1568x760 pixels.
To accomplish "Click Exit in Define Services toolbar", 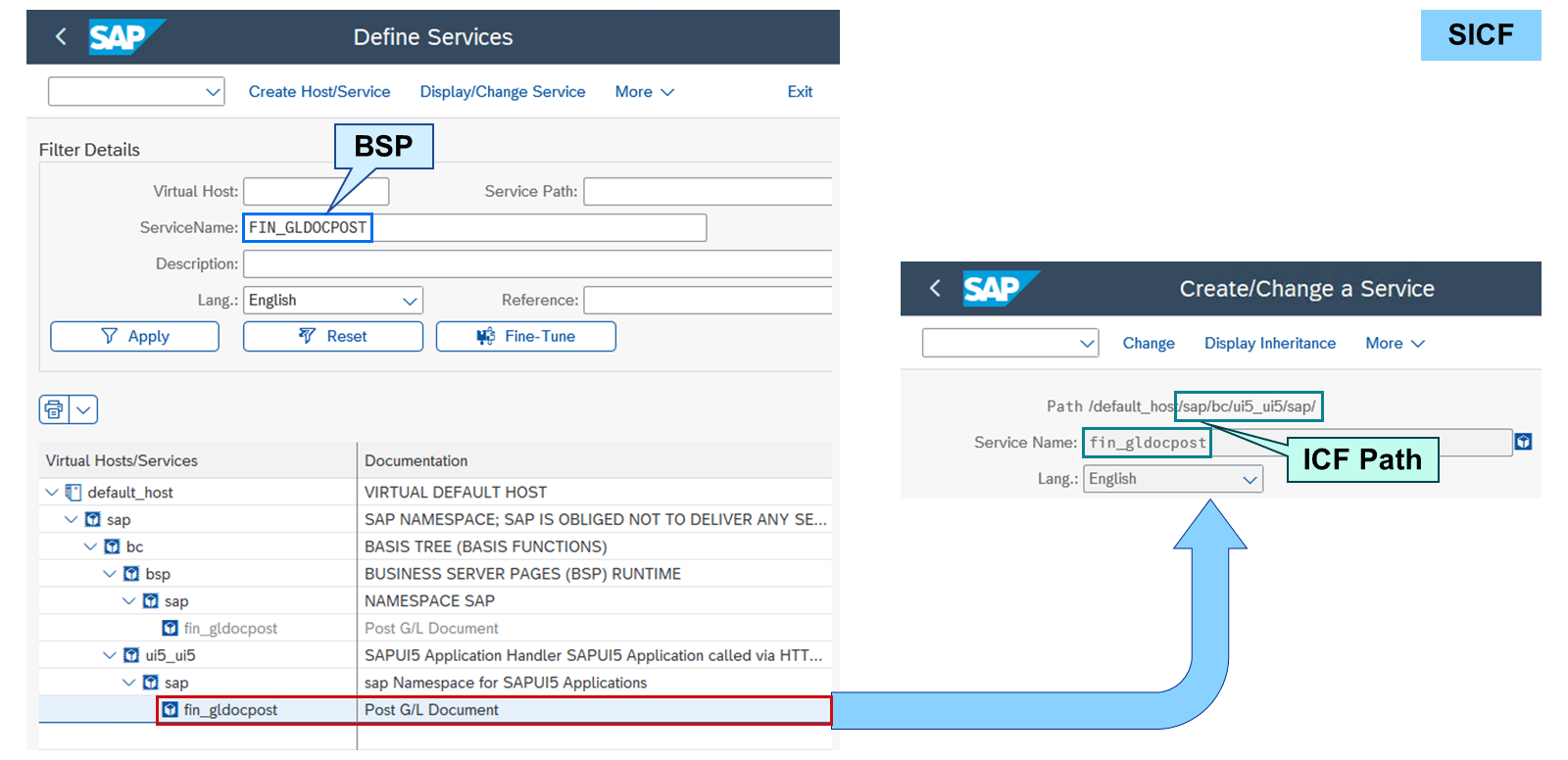I will 800,92.
